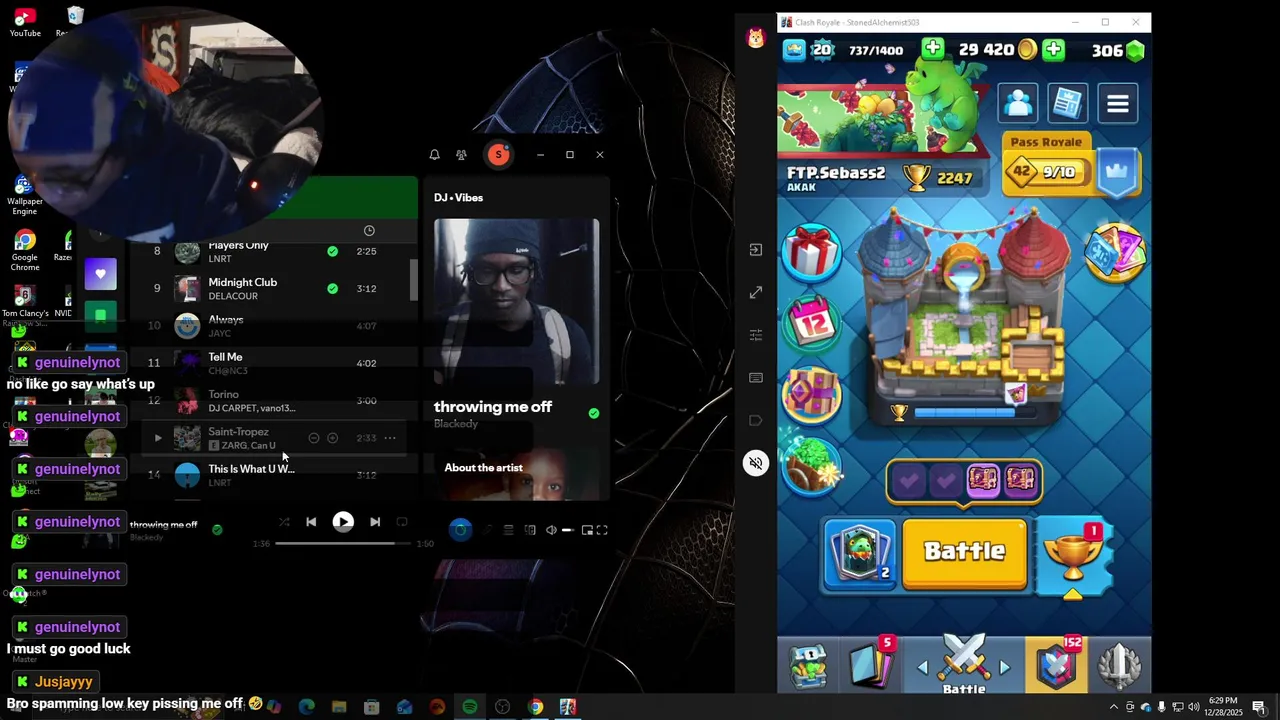
Task: Mute Spotify using the speaker icon
Action: [x=551, y=530]
